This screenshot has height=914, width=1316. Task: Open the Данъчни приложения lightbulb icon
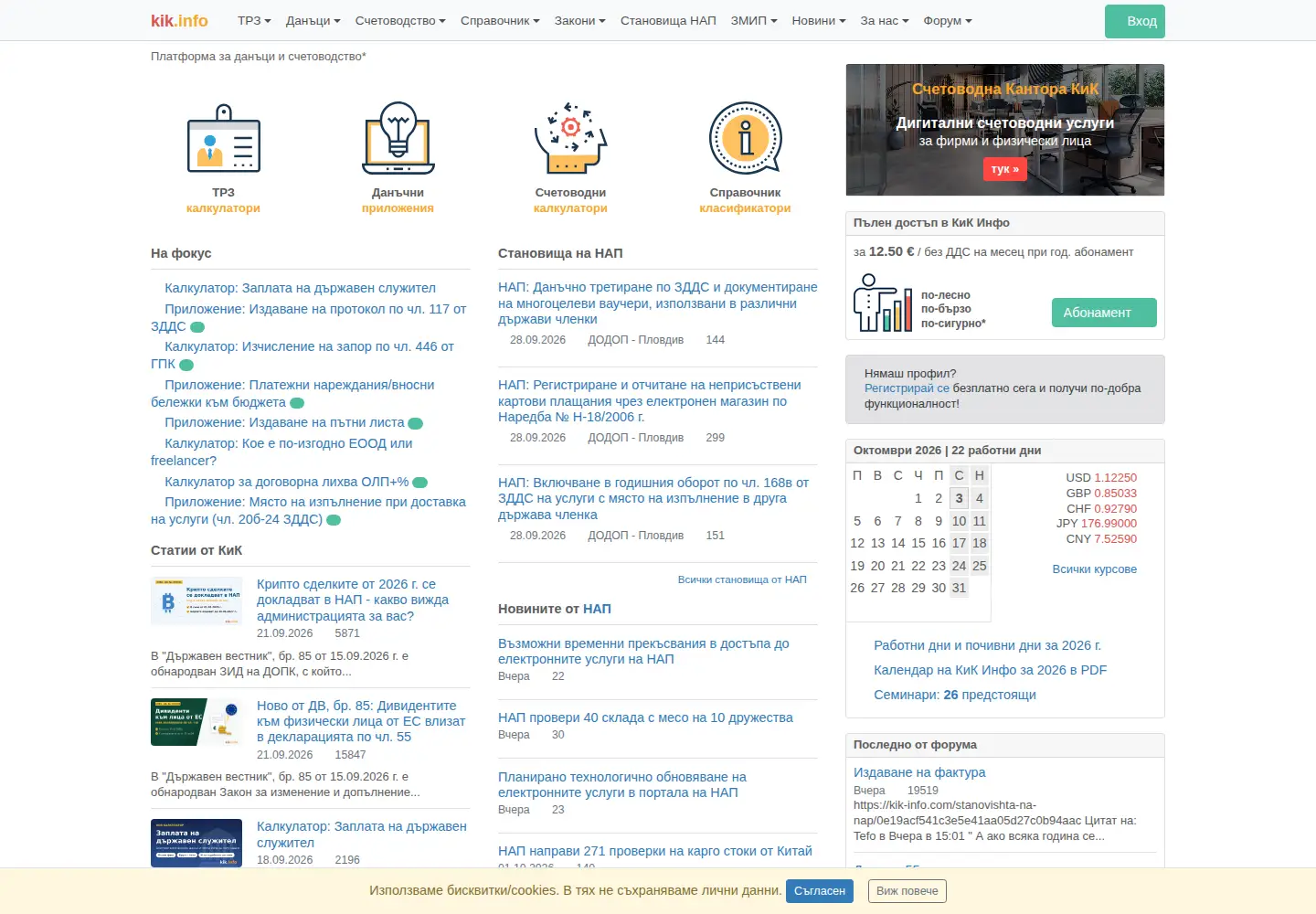click(x=398, y=138)
